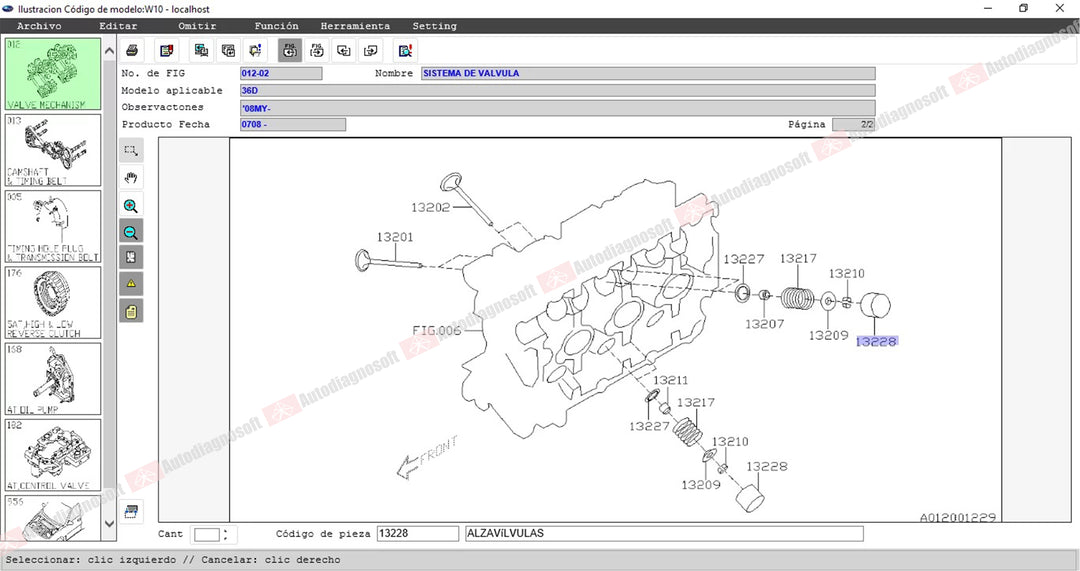Click the lower 13228 lifter label
This screenshot has width=1080, height=571.
coord(767,466)
